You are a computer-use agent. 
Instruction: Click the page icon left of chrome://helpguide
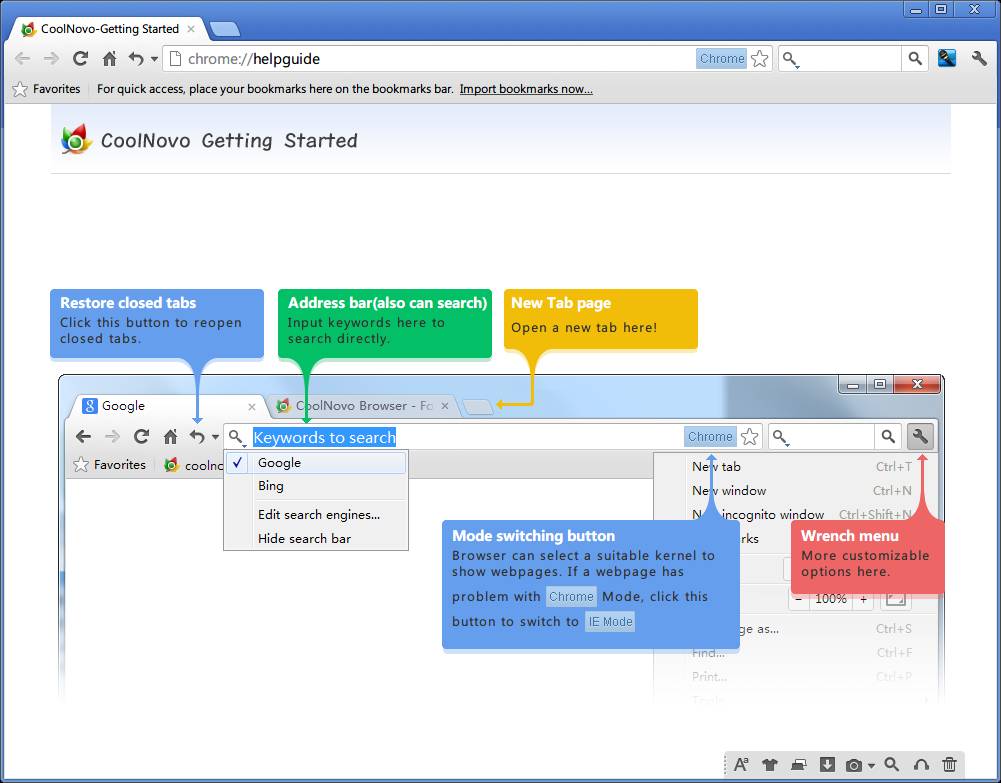pos(175,59)
